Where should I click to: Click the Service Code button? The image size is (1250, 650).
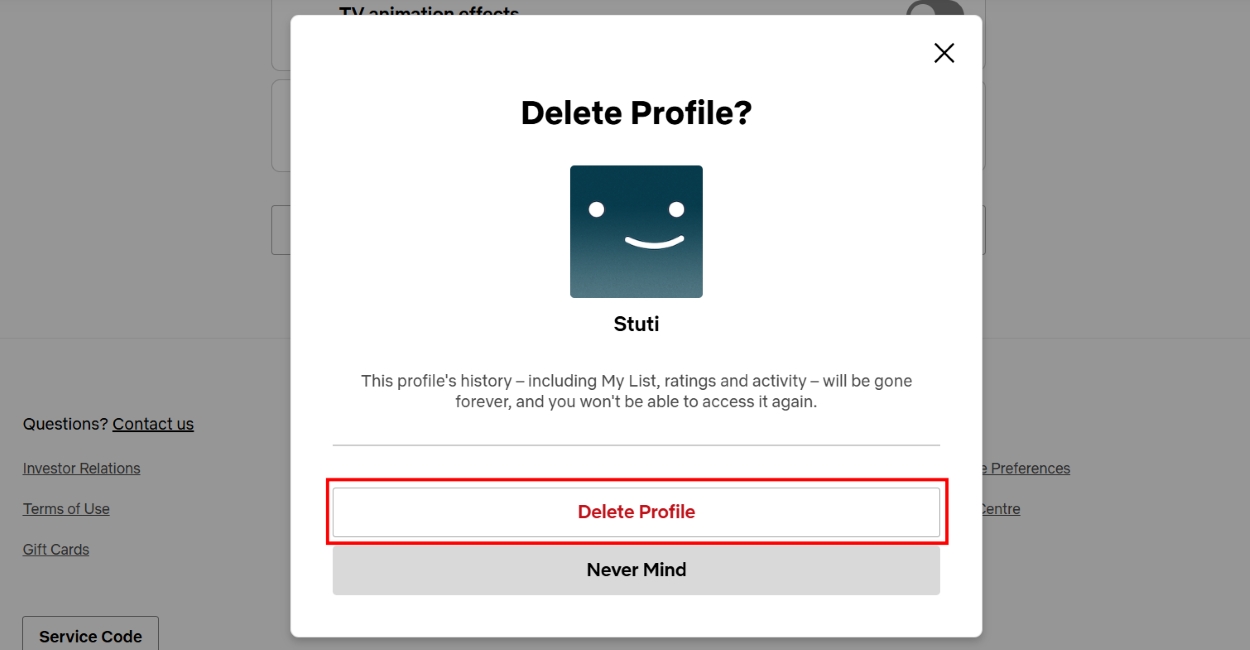(89, 635)
